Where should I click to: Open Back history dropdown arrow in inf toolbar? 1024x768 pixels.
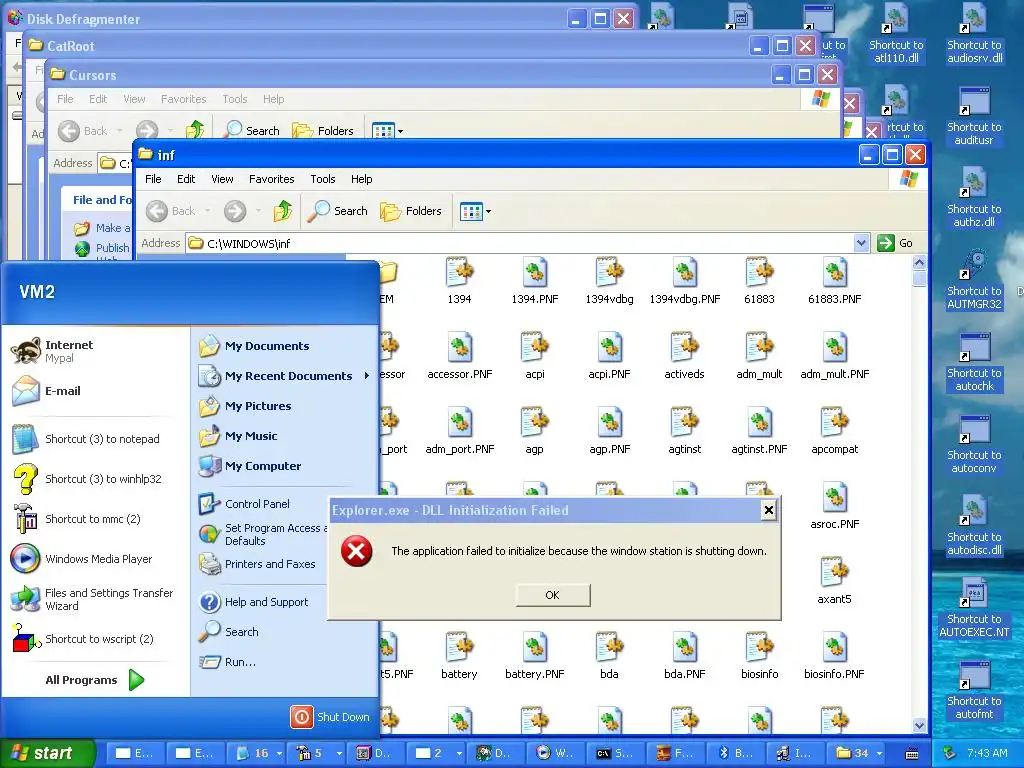[208, 211]
